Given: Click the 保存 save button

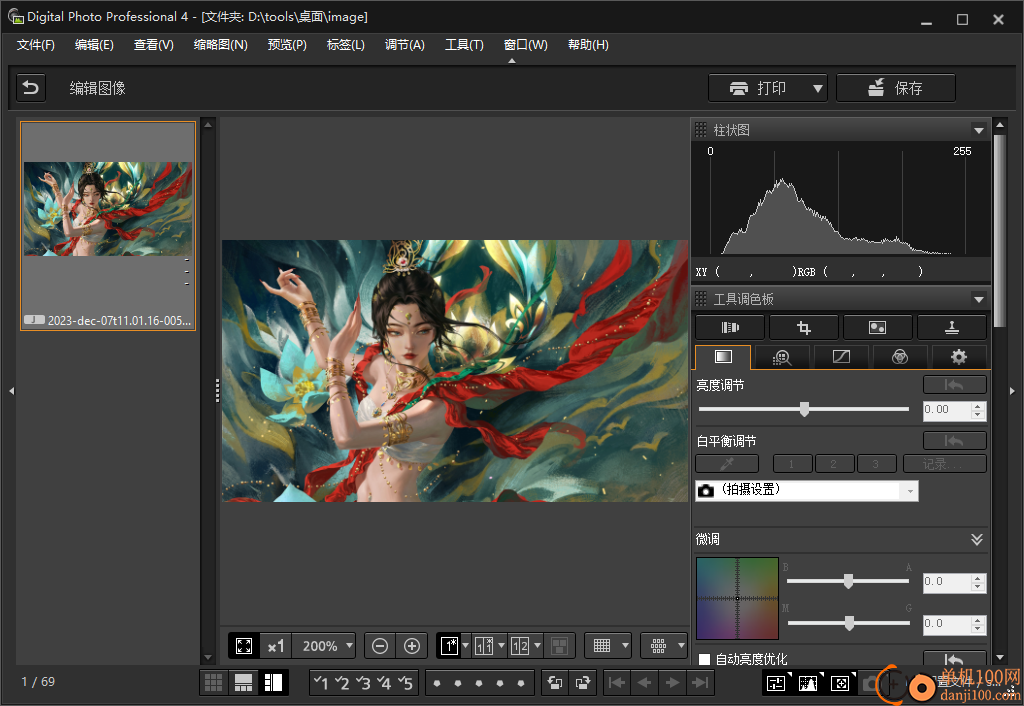Looking at the screenshot, I should (x=895, y=88).
